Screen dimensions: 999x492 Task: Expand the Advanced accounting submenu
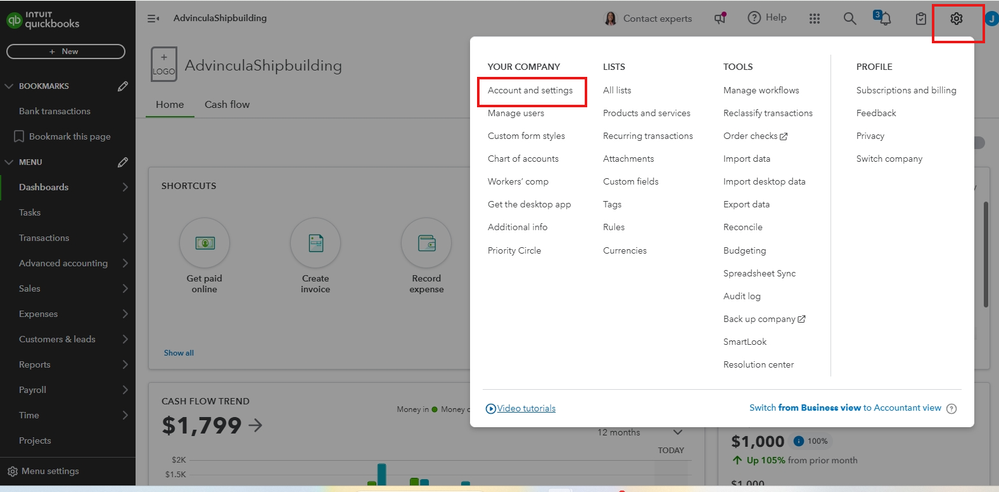125,263
